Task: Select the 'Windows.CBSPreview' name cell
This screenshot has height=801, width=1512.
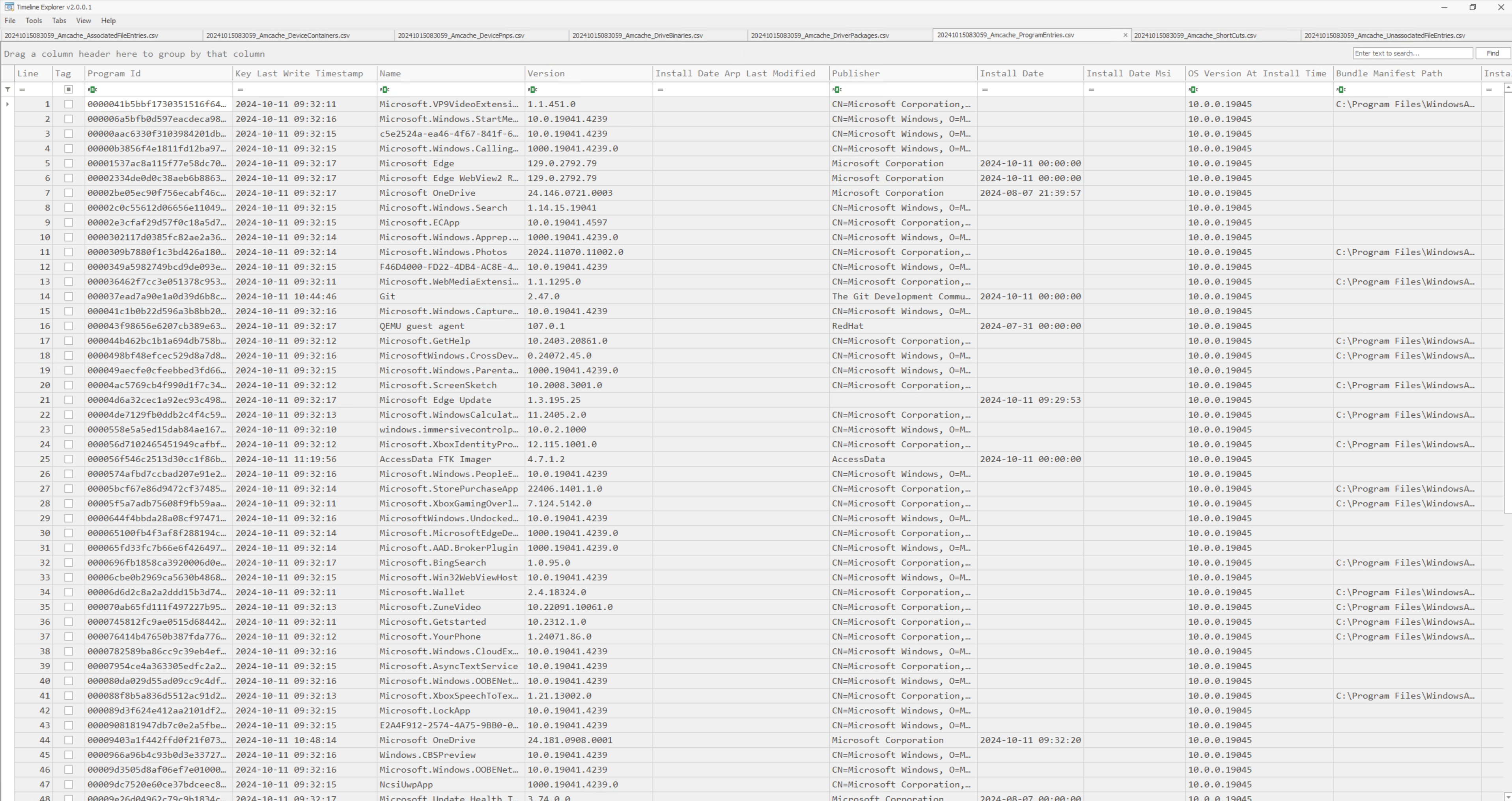Action: (451, 754)
